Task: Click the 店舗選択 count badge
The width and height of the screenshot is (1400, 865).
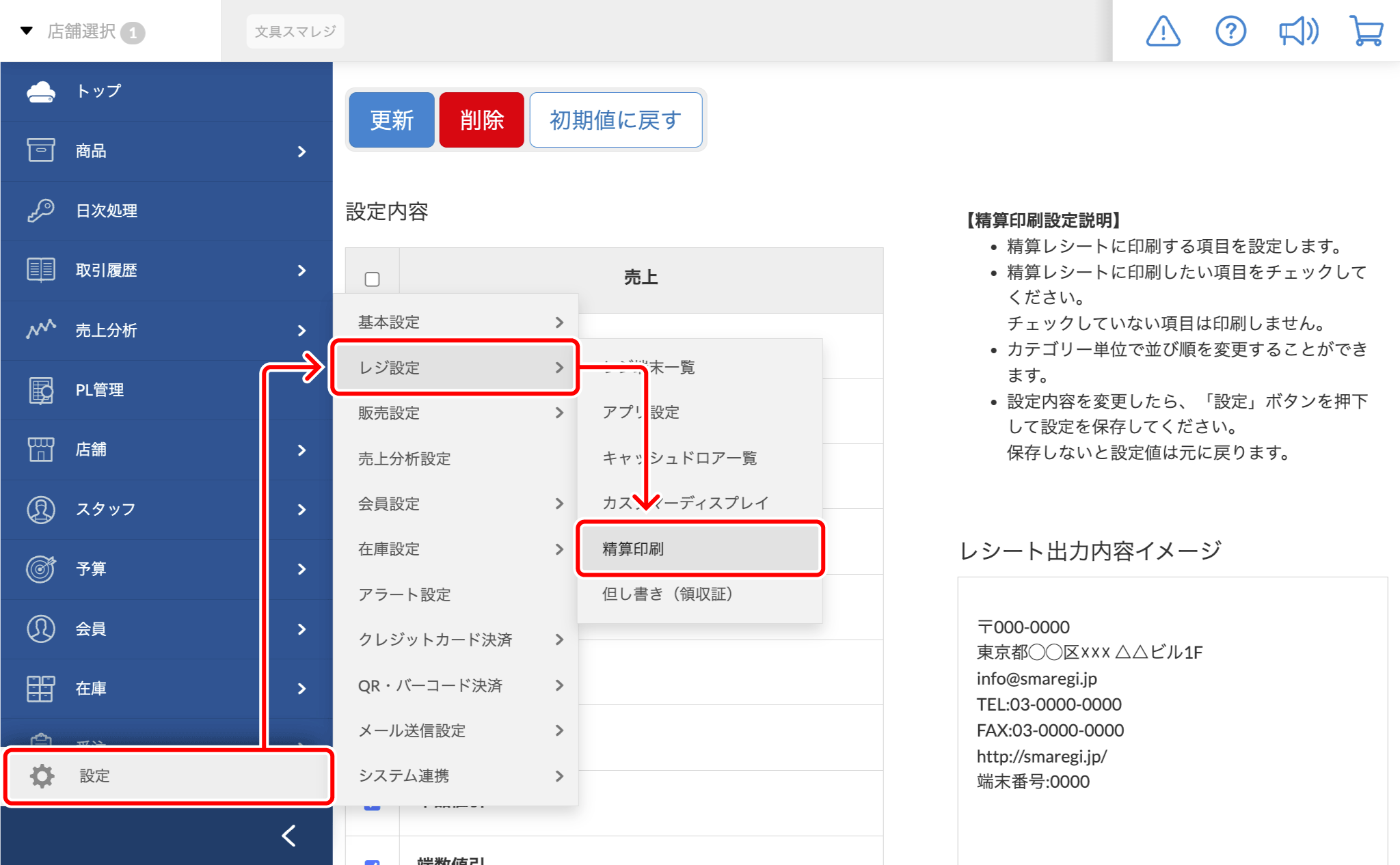Action: point(133,33)
